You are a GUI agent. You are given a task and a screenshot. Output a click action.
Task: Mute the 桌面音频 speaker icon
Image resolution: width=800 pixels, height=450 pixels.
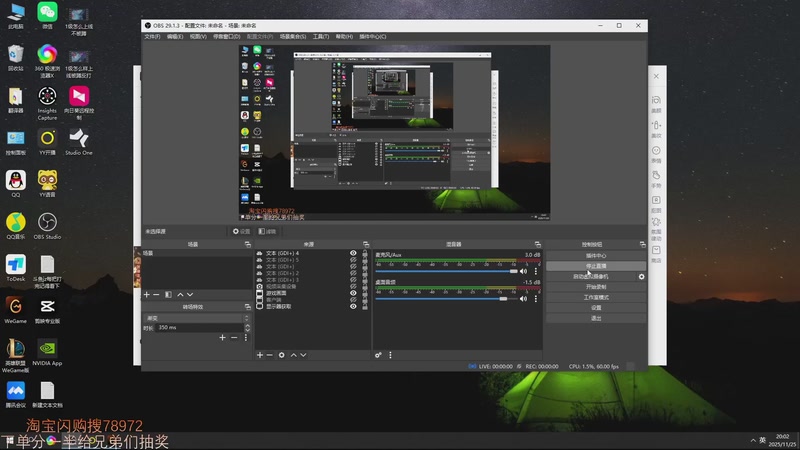(523, 298)
